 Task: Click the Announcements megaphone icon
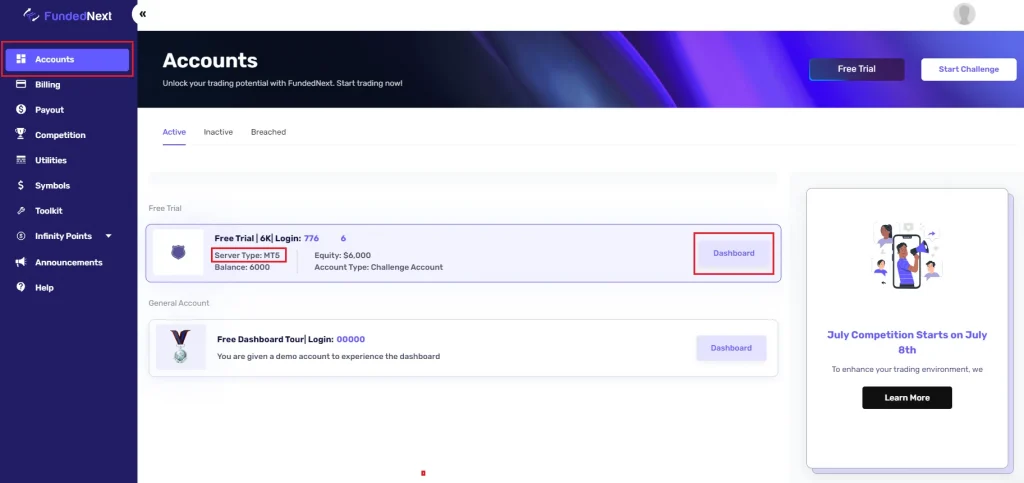coord(21,262)
